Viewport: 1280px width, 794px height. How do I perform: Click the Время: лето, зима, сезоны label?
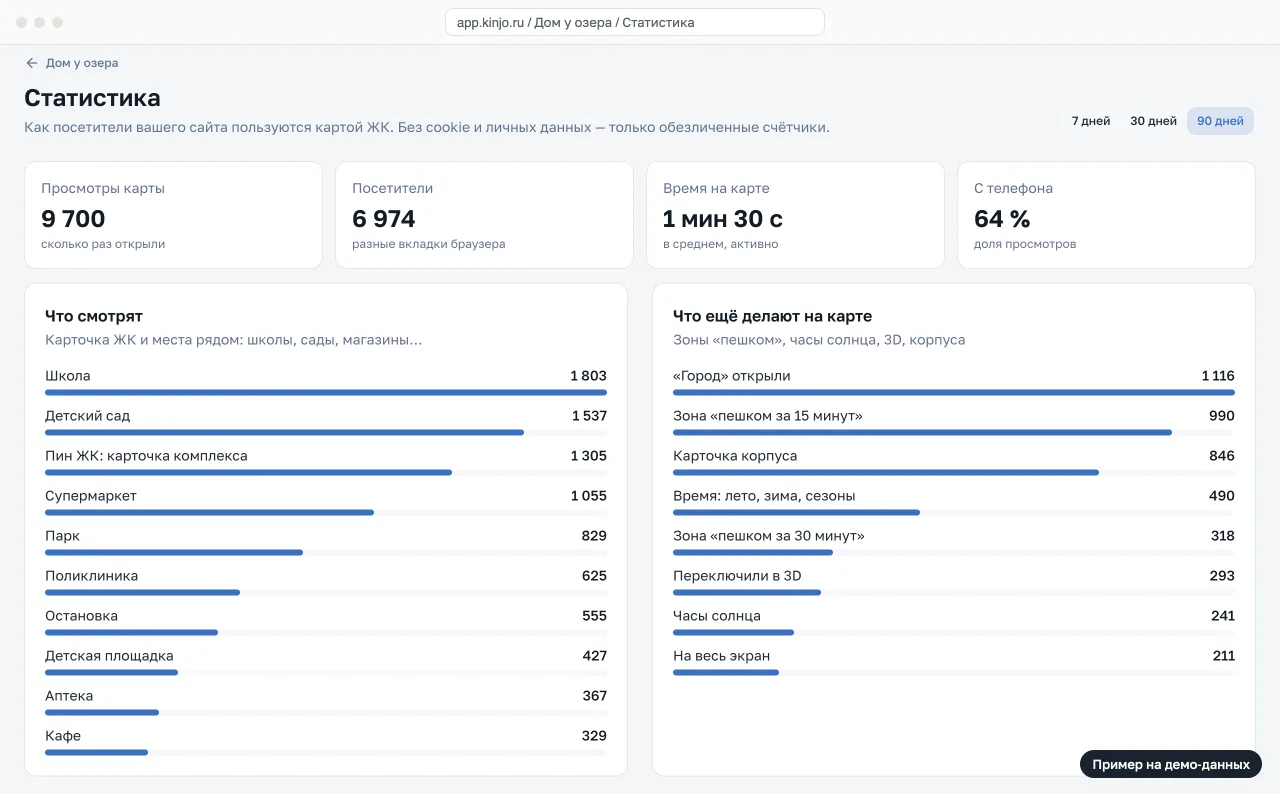(x=764, y=496)
